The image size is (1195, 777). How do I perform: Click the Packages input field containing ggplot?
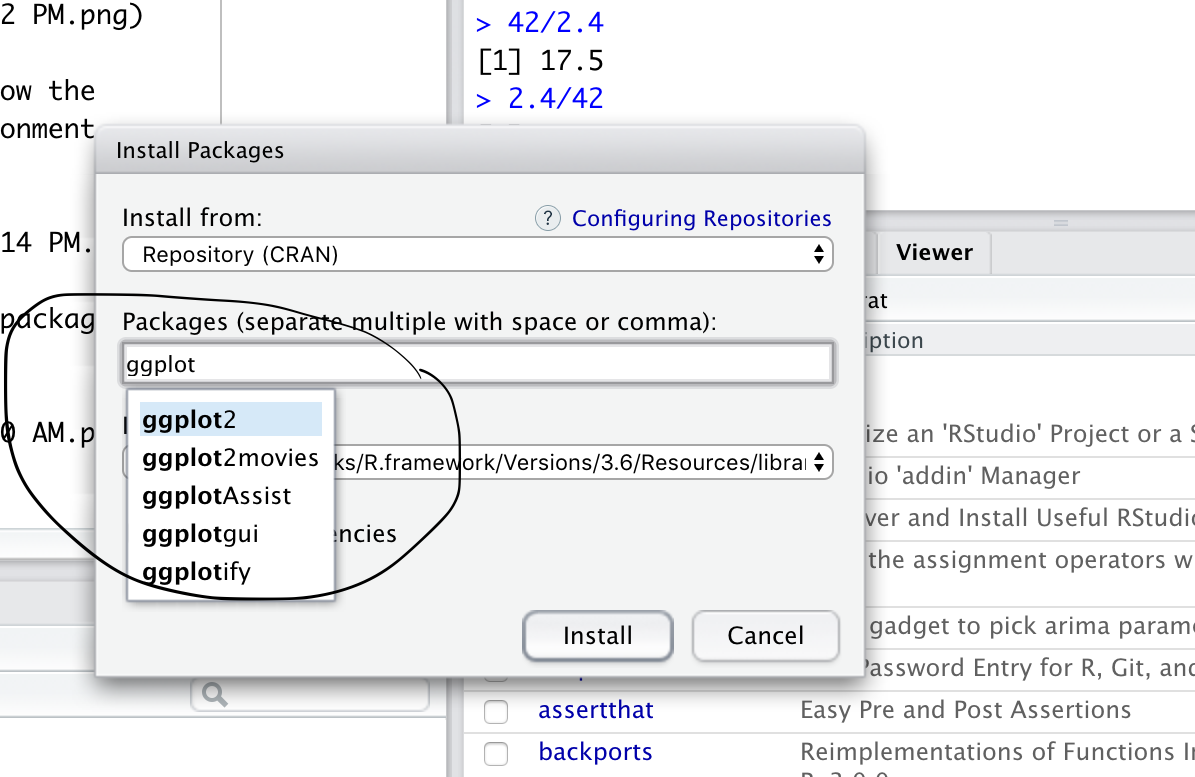pyautogui.click(x=478, y=364)
